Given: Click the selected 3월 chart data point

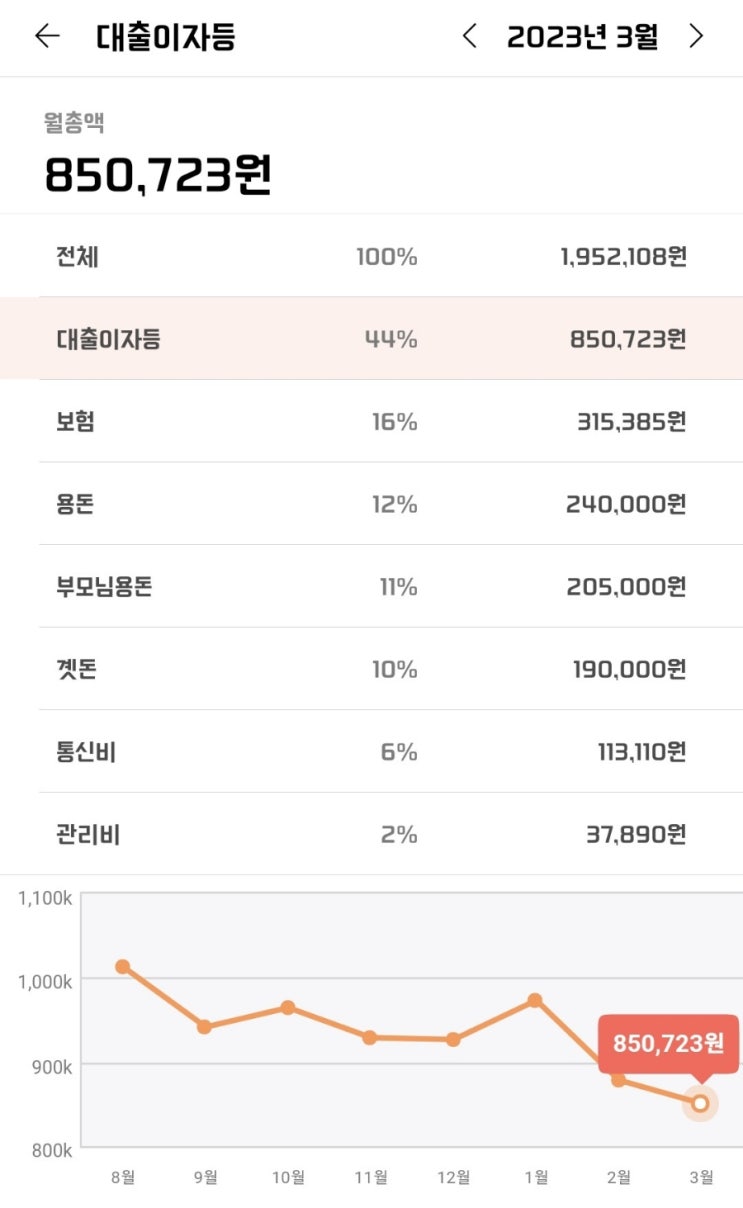Looking at the screenshot, I should click(700, 1103).
